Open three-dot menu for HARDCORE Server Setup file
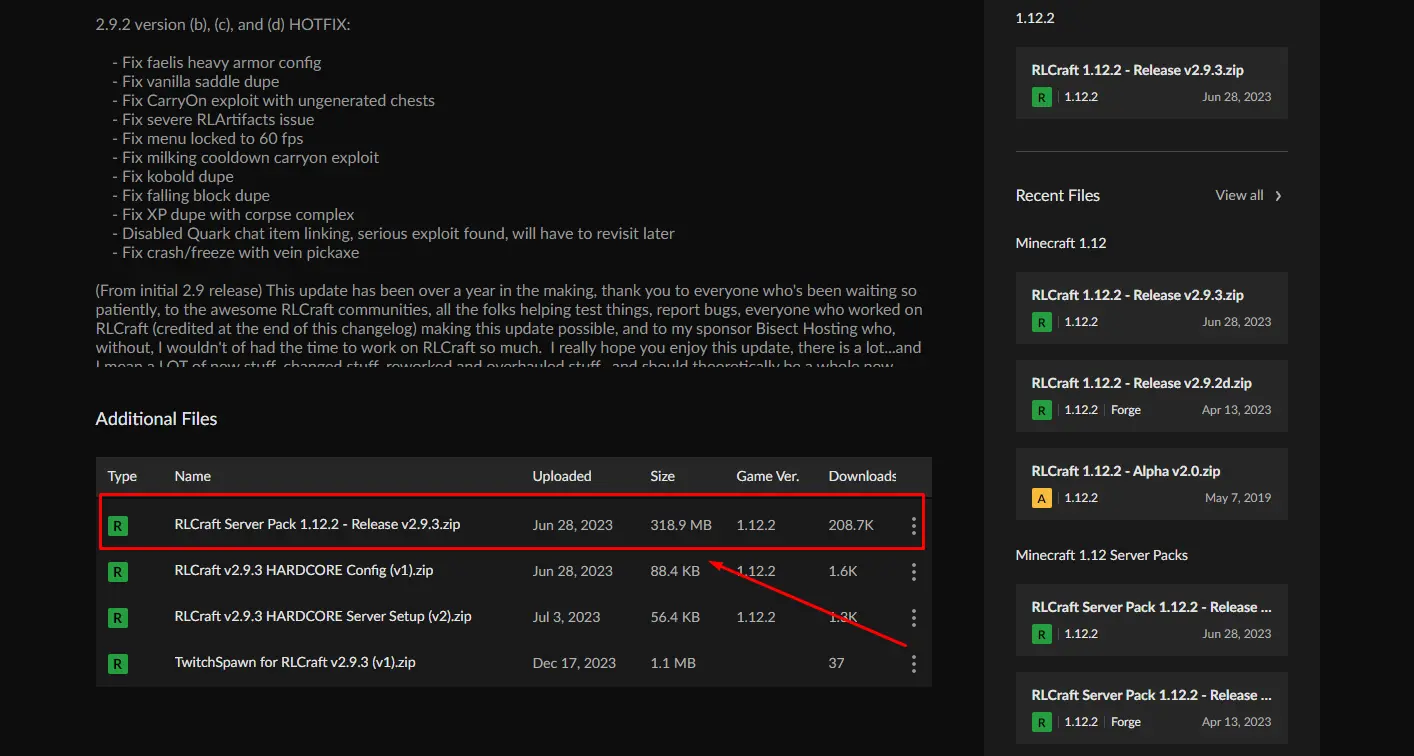1414x756 pixels. pos(913,618)
